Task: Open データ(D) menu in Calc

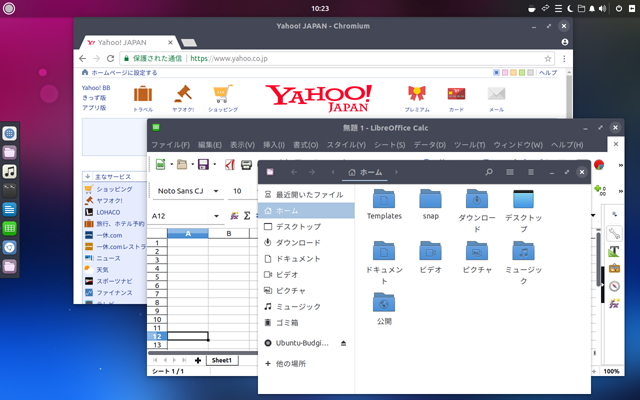Action: coord(429,145)
